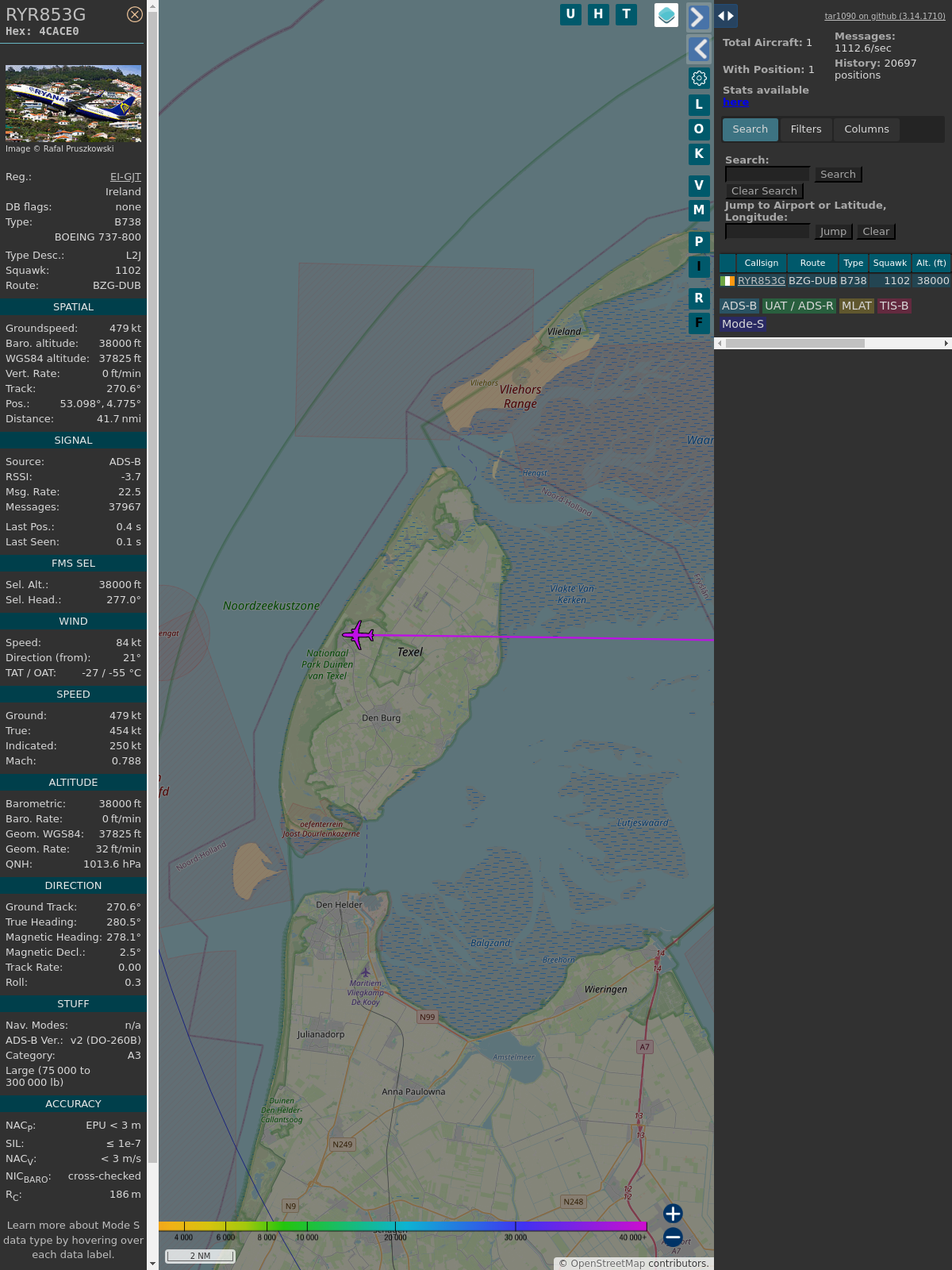Click the FMS SEL section header
Screen dimensions: 952x1270
click(73, 564)
